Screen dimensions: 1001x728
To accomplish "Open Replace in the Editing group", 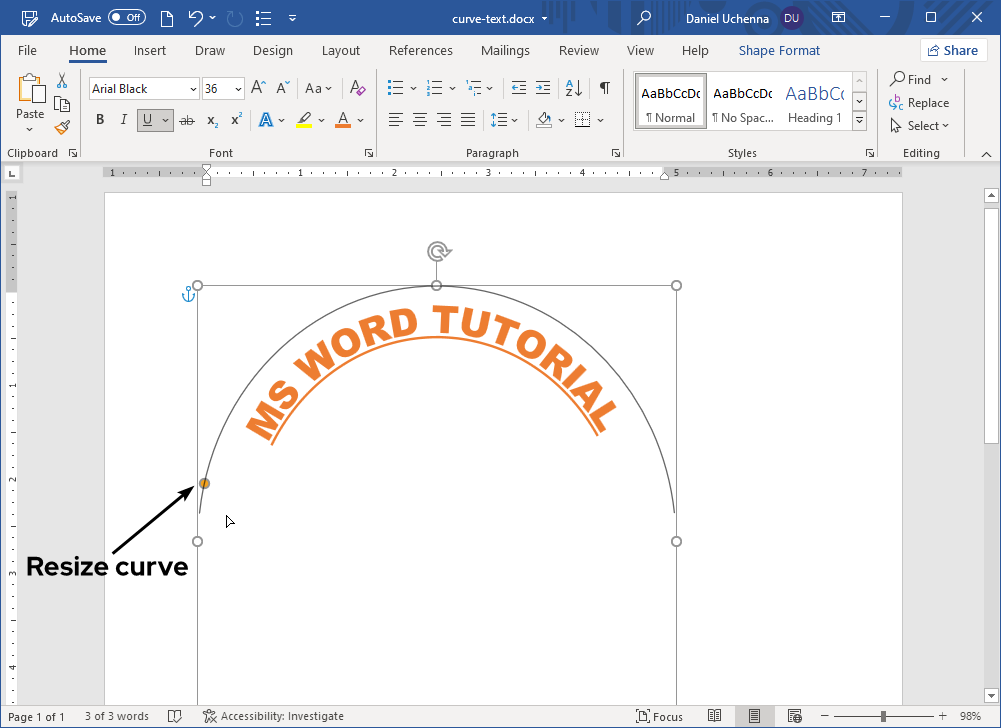I will tap(920, 102).
